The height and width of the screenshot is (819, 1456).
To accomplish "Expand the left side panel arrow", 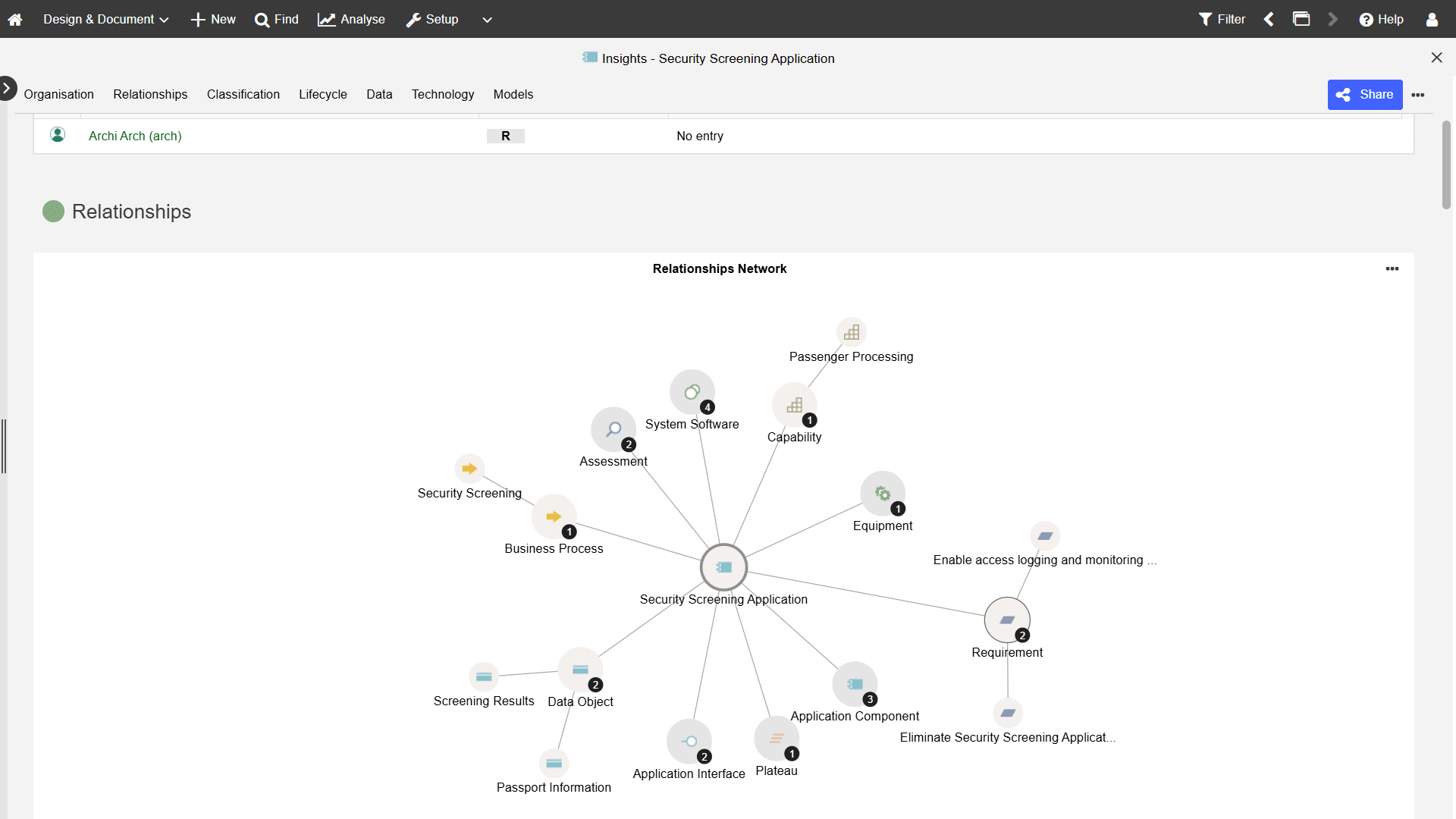I will (7, 88).
